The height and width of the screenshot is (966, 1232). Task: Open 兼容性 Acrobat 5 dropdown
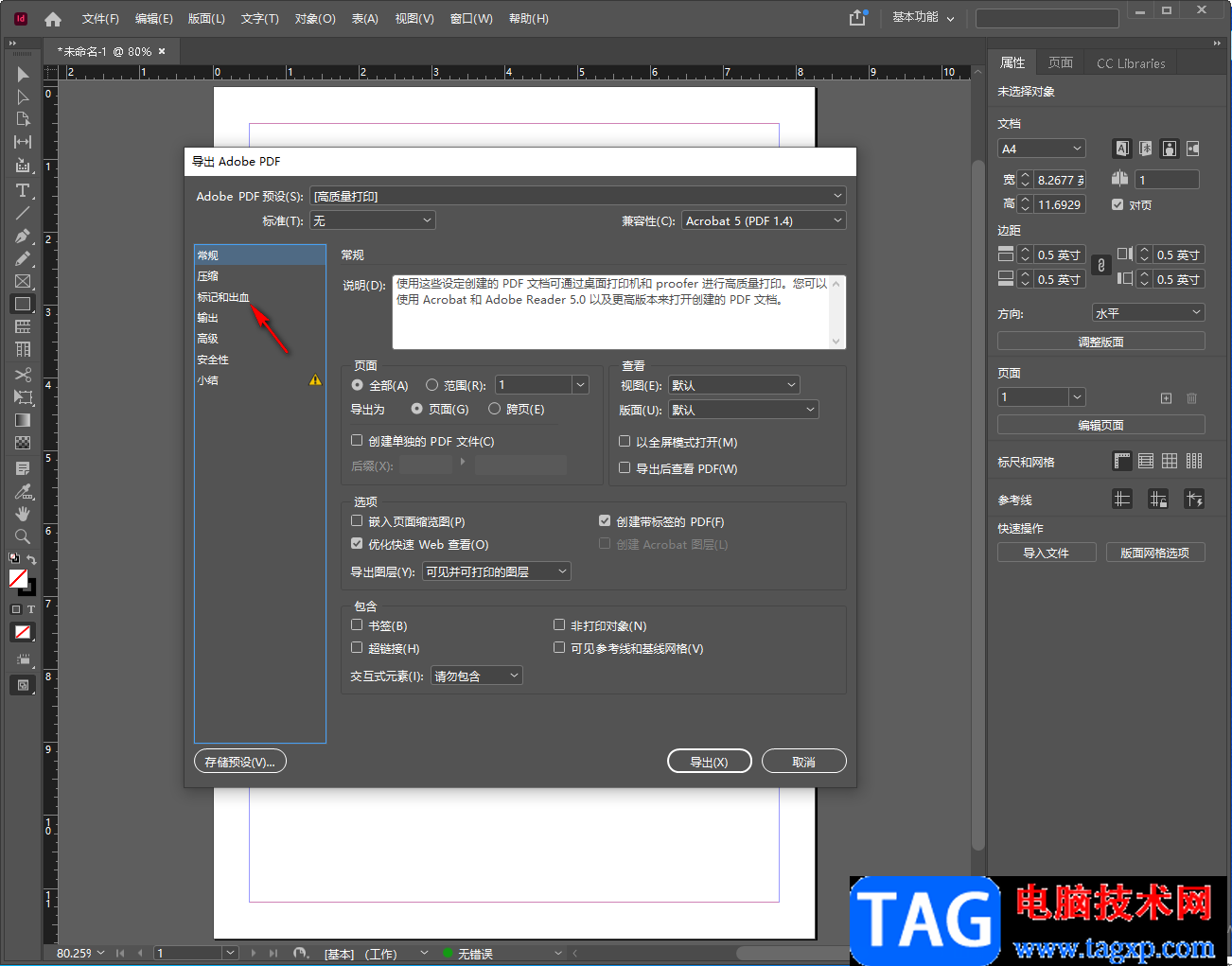[764, 220]
